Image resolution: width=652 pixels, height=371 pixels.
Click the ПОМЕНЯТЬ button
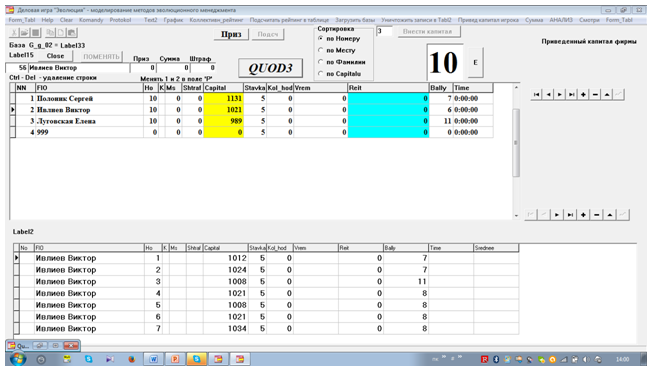101,56
